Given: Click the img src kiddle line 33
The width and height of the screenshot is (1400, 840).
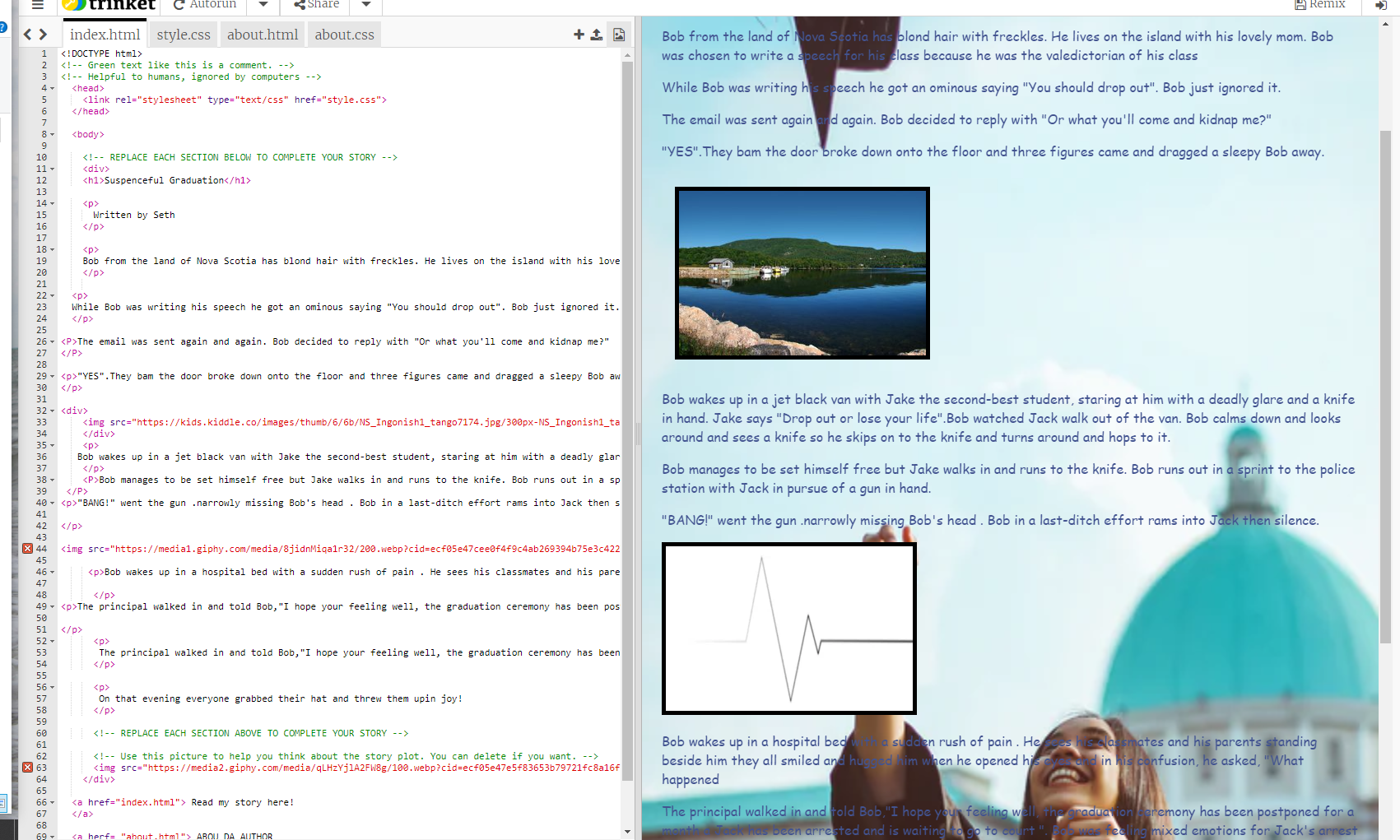Looking at the screenshot, I should click(x=351, y=422).
